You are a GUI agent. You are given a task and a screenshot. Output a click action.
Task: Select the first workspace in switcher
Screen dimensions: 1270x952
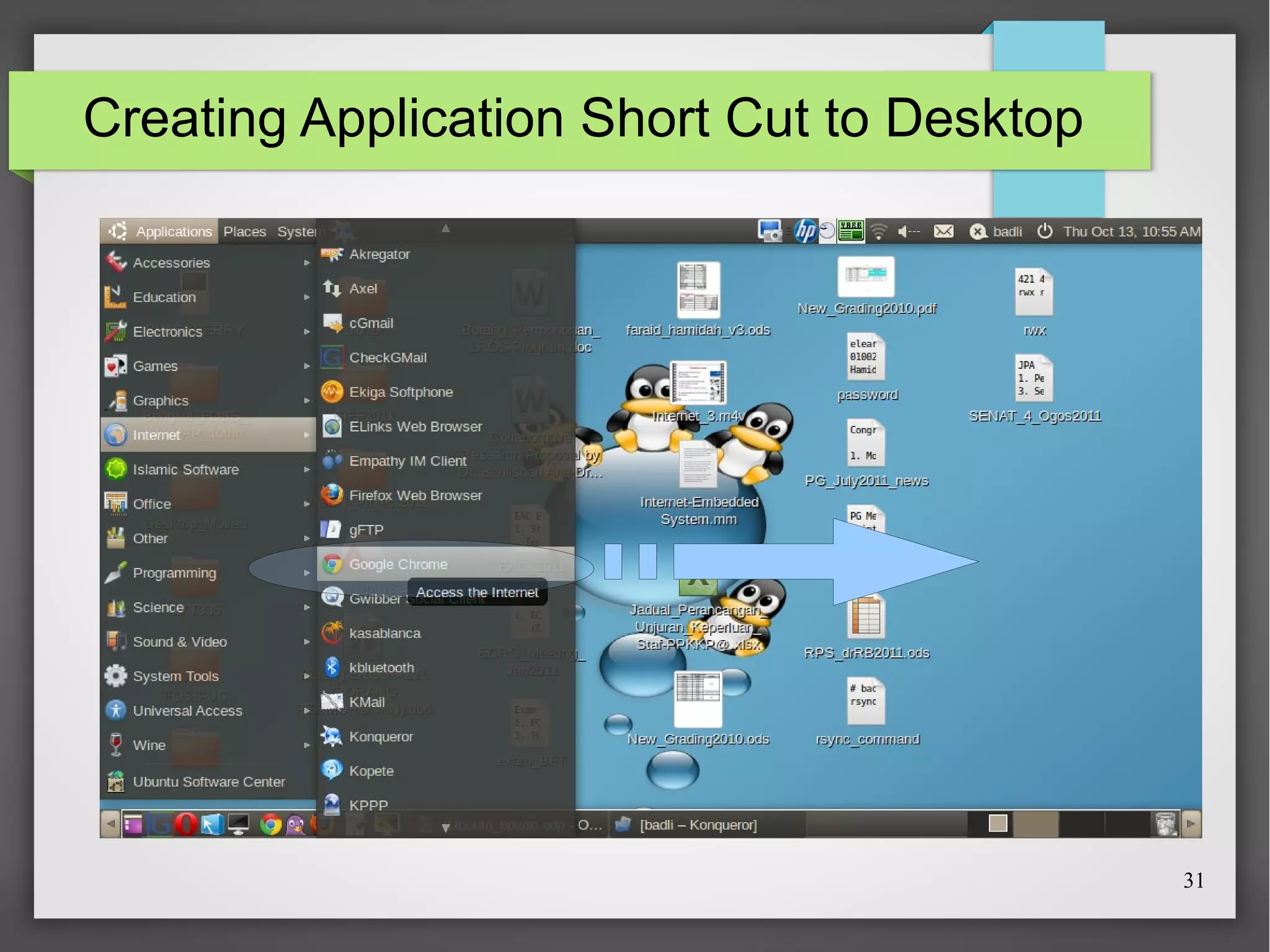tap(990, 824)
